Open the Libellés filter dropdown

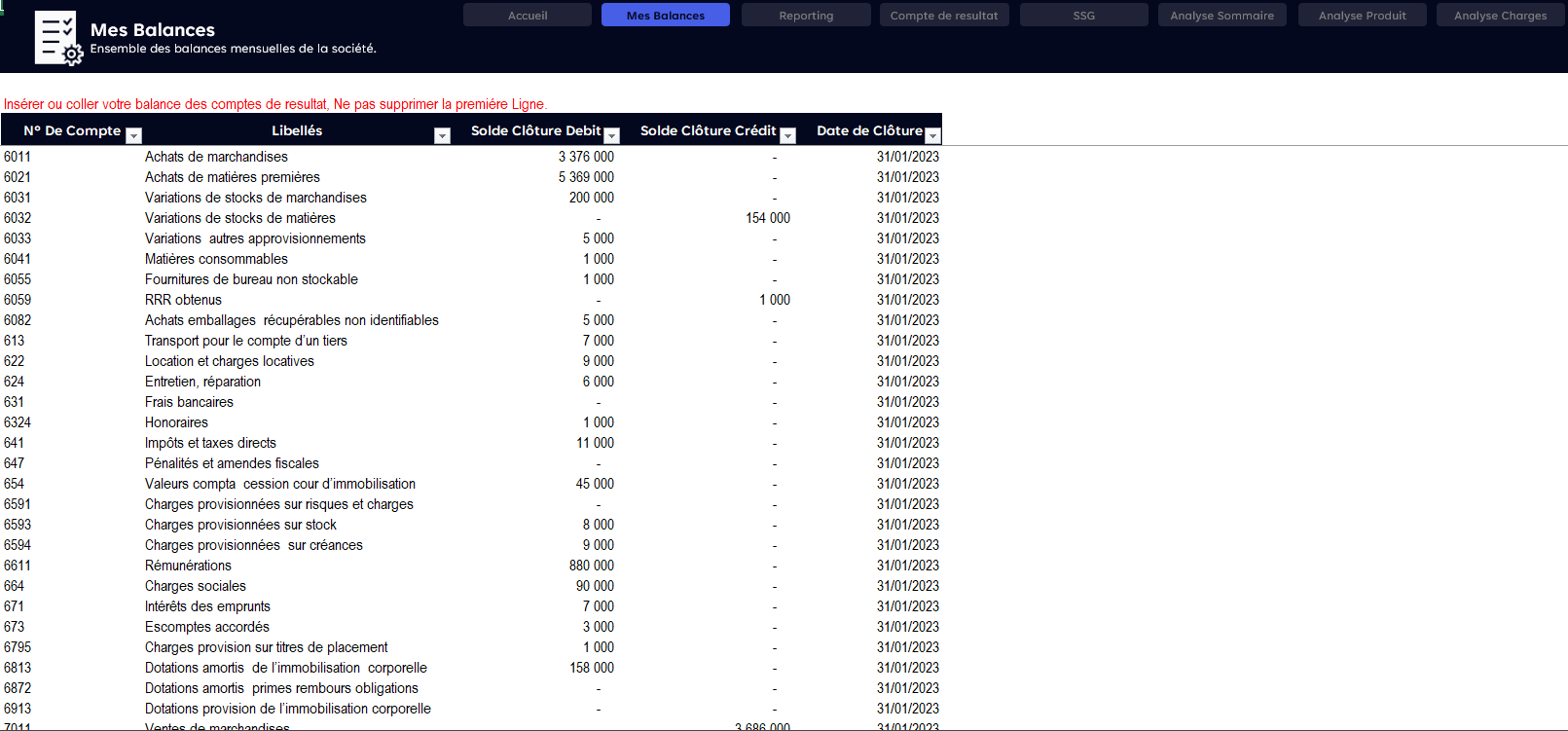click(442, 135)
